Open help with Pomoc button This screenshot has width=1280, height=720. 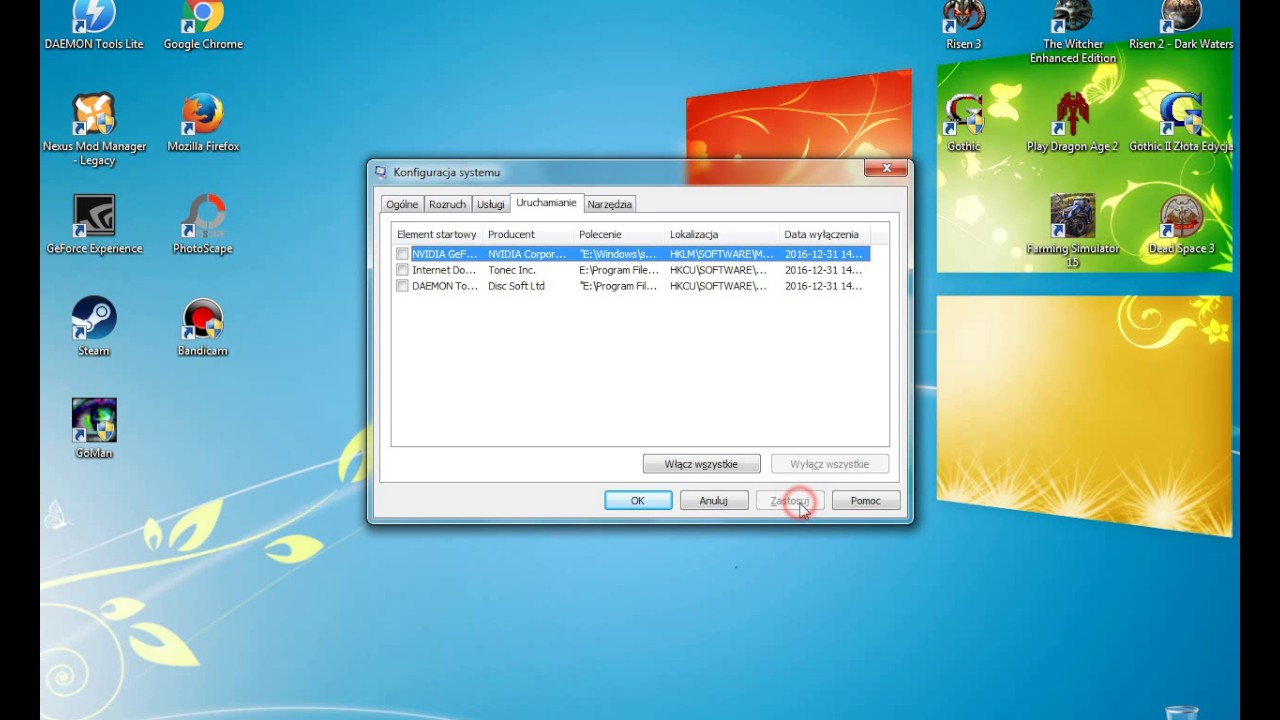(866, 500)
